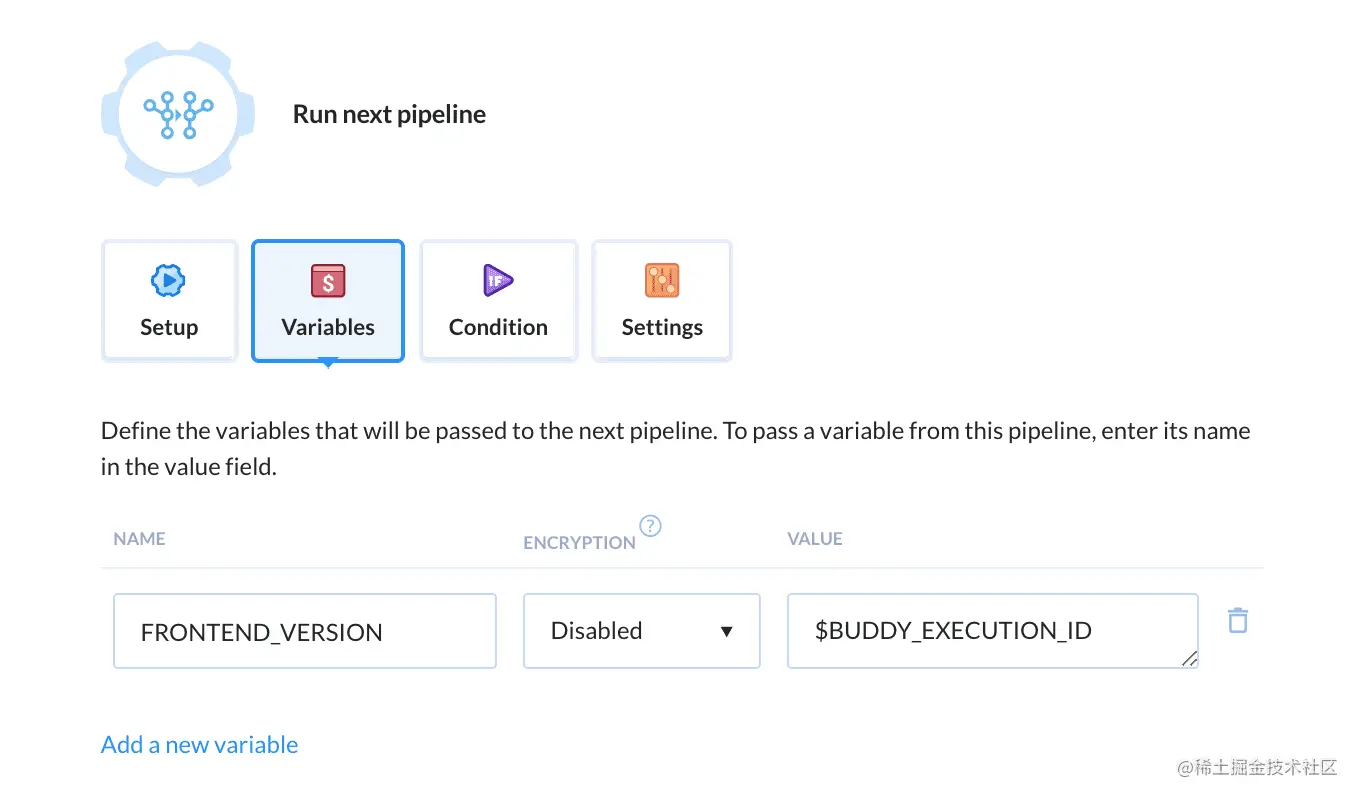Viewport: 1360px width, 800px height.
Task: Click the blue play-gear Setup icon
Action: pos(168,281)
